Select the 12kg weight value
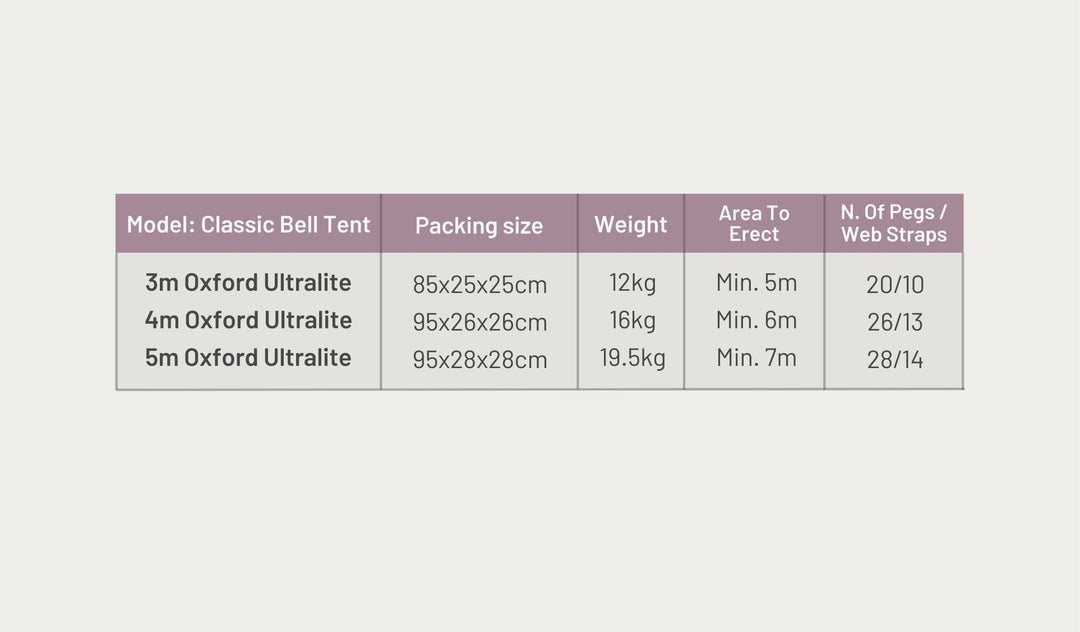Screen dimensions: 1080x632 click(x=632, y=283)
